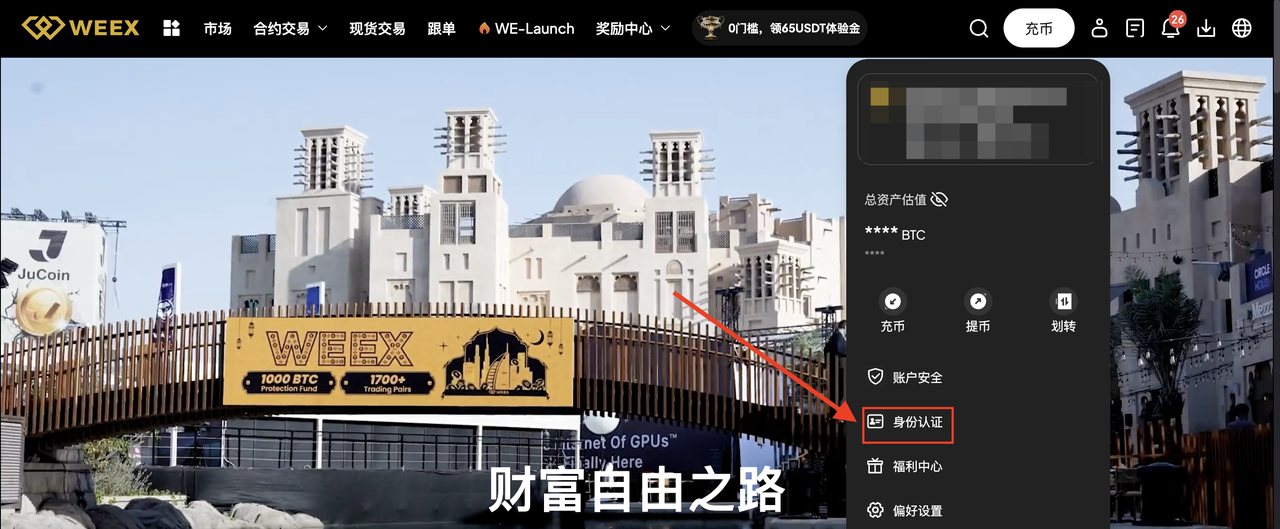This screenshot has width=1280, height=529.
Task: Click the search magnifier icon
Action: click(979, 28)
